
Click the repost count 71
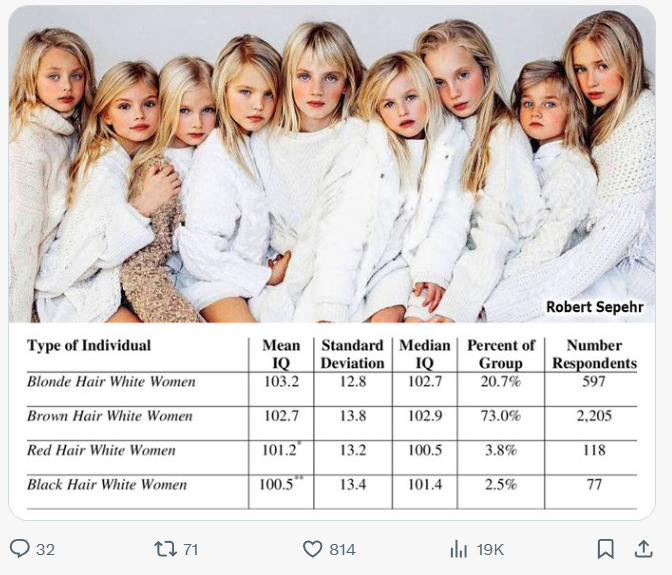[190, 549]
